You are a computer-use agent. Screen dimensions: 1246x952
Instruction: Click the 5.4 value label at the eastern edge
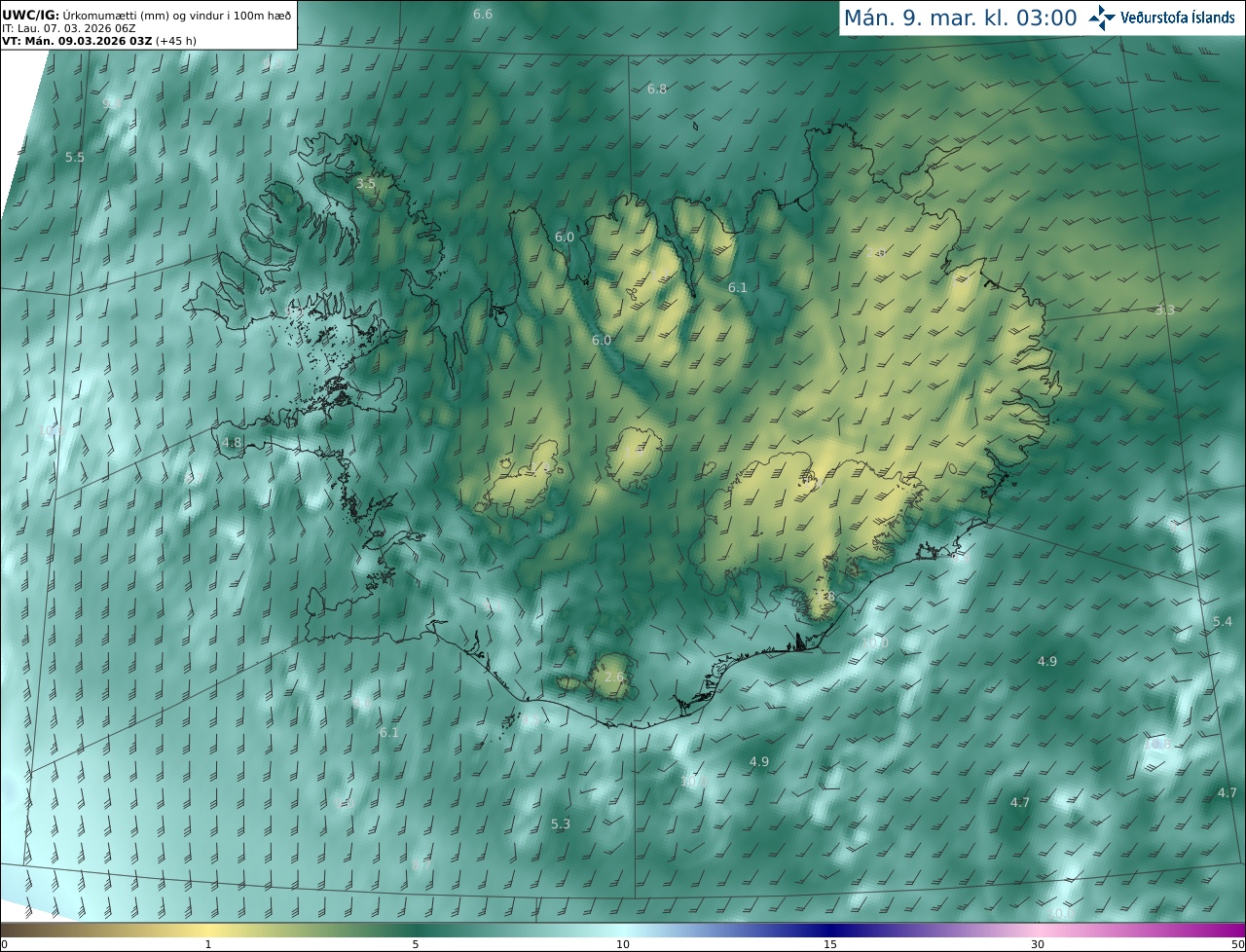(x=1223, y=621)
